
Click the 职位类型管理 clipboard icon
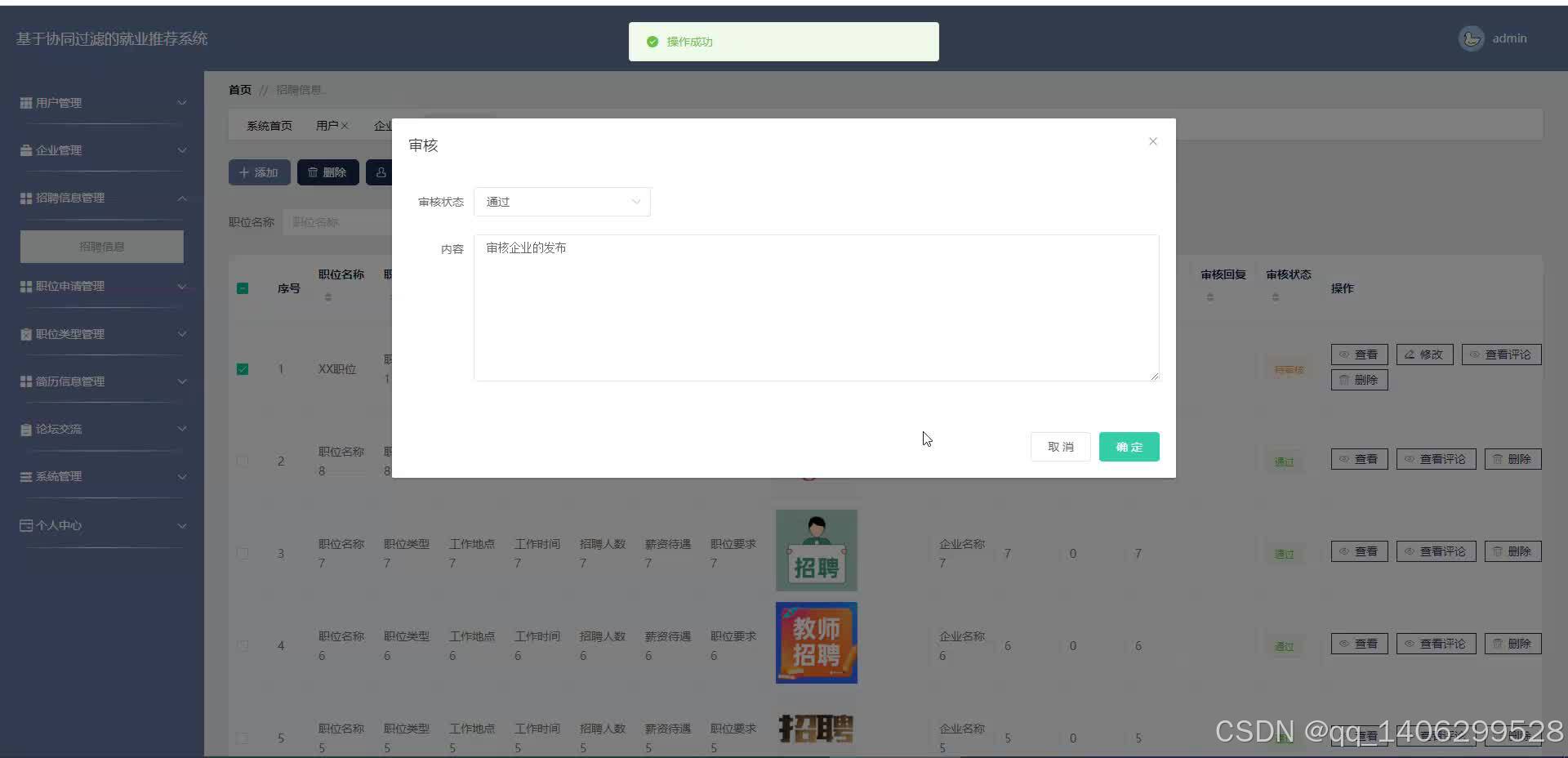point(26,334)
